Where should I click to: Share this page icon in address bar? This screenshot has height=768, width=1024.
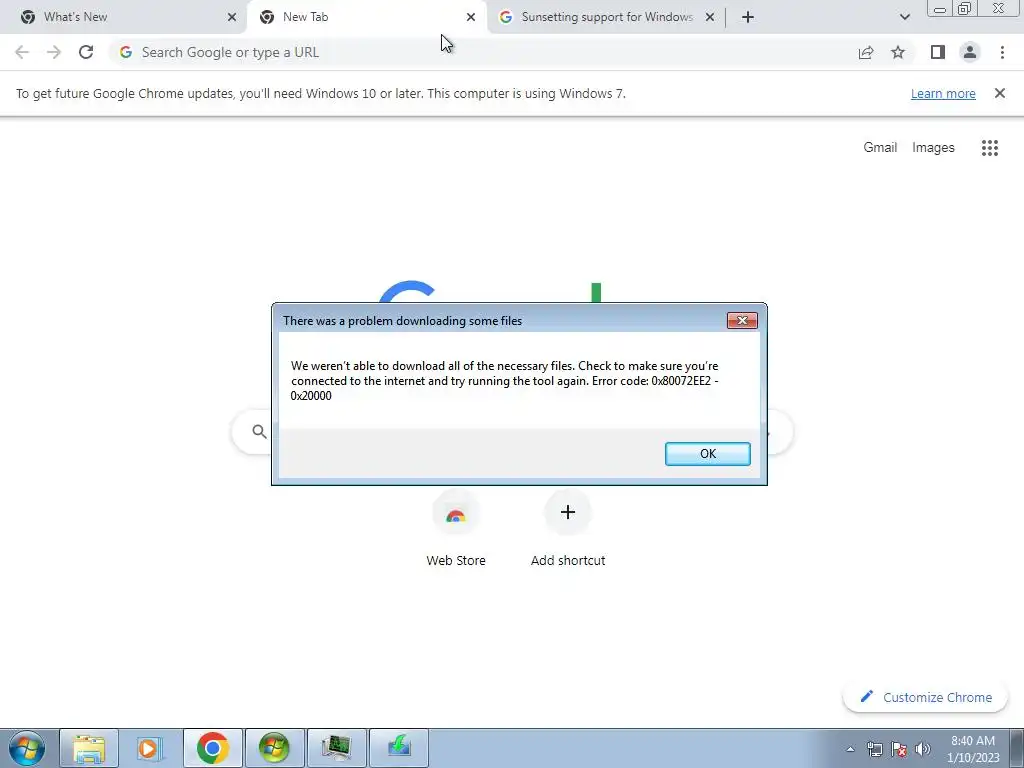(866, 52)
